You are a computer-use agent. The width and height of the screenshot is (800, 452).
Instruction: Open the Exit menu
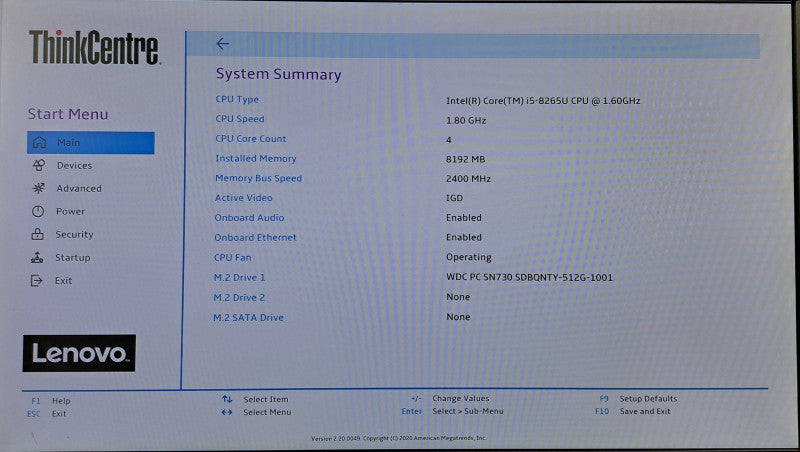coord(63,280)
